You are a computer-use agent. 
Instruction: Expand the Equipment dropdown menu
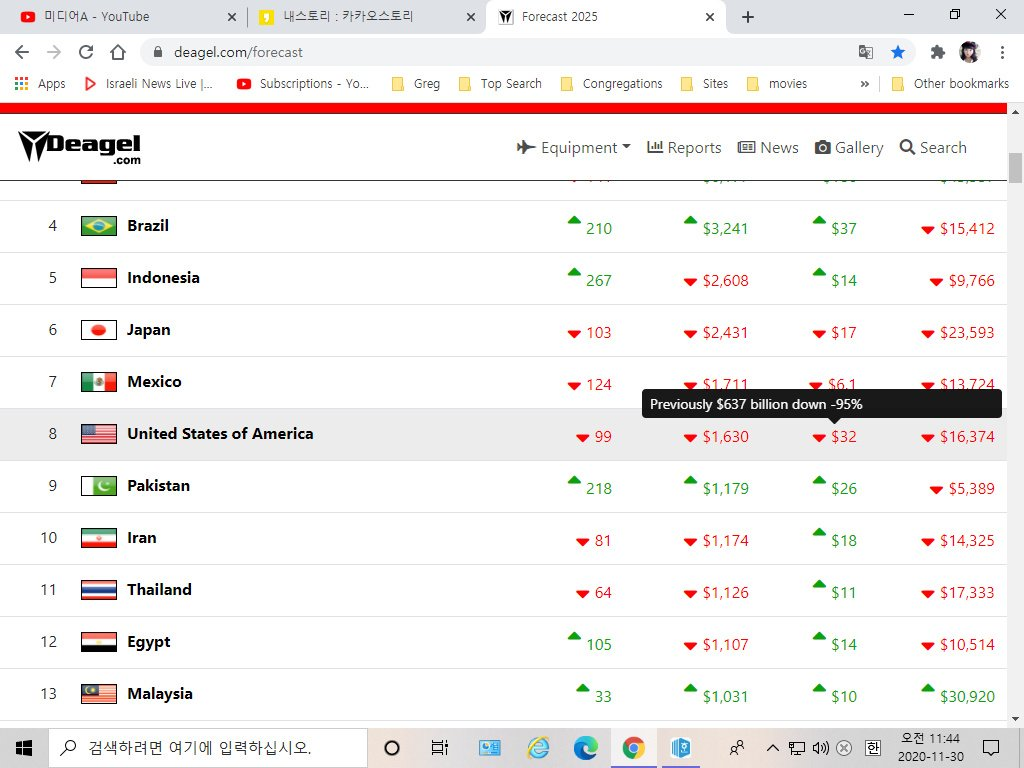pyautogui.click(x=574, y=147)
